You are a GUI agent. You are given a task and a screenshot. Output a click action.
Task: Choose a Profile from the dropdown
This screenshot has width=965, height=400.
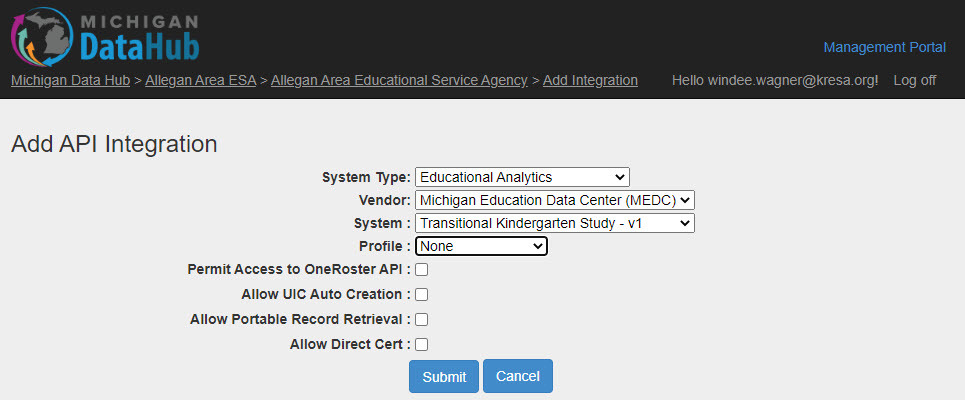(481, 246)
